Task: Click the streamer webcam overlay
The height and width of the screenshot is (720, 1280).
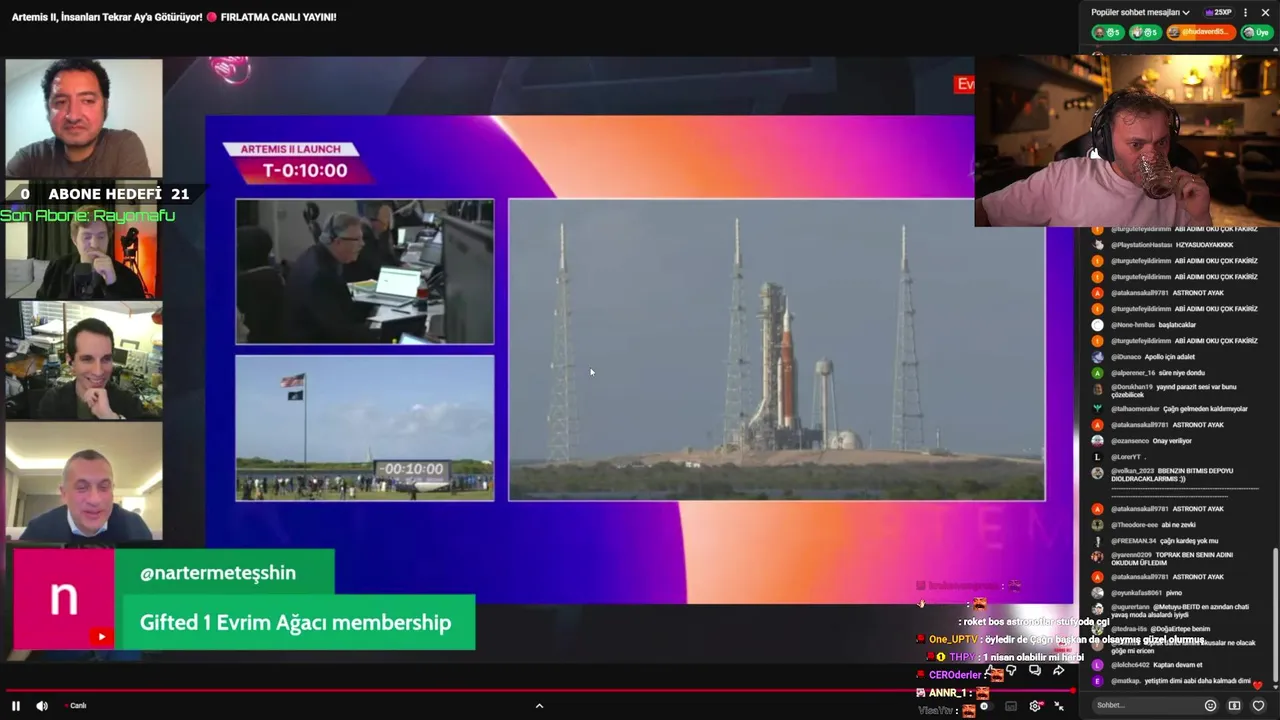Action: point(1127,141)
